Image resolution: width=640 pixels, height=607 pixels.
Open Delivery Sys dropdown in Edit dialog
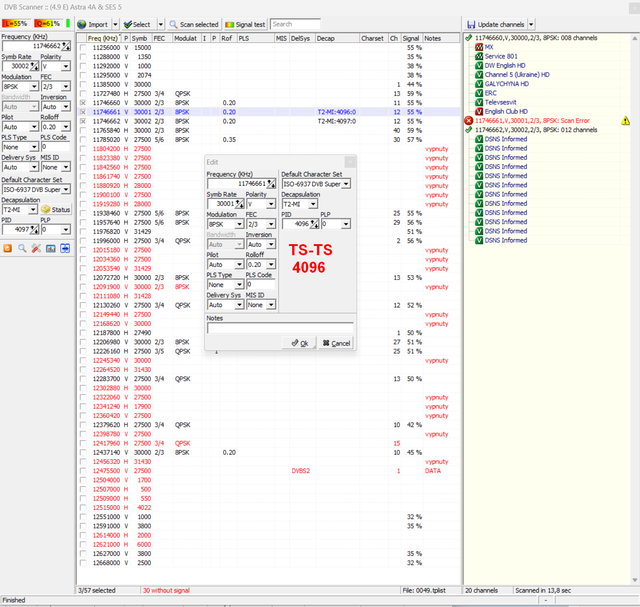point(239,305)
